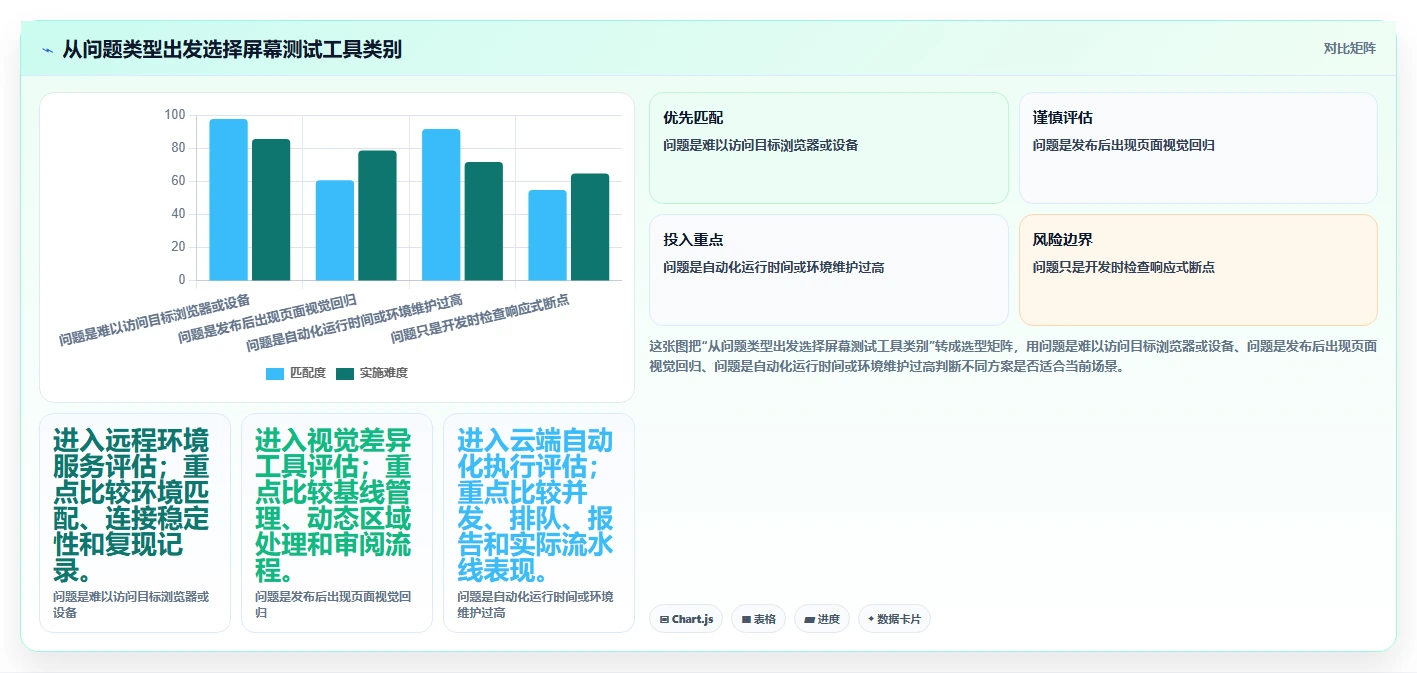Image resolution: width=1417 pixels, height=673 pixels.
Task: Select the 投入重点 matrix card
Action: tap(829, 270)
